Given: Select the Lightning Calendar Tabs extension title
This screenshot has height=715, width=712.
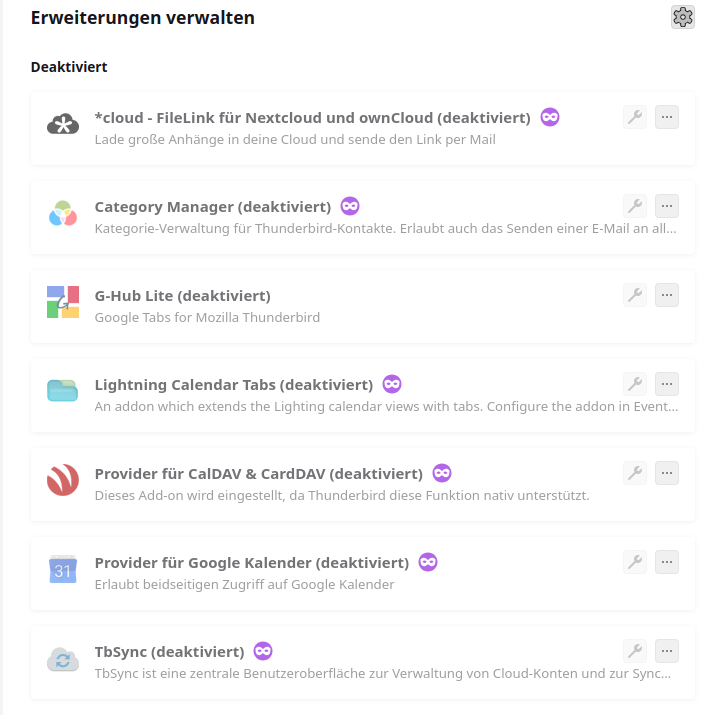Looking at the screenshot, I should pos(234,385).
